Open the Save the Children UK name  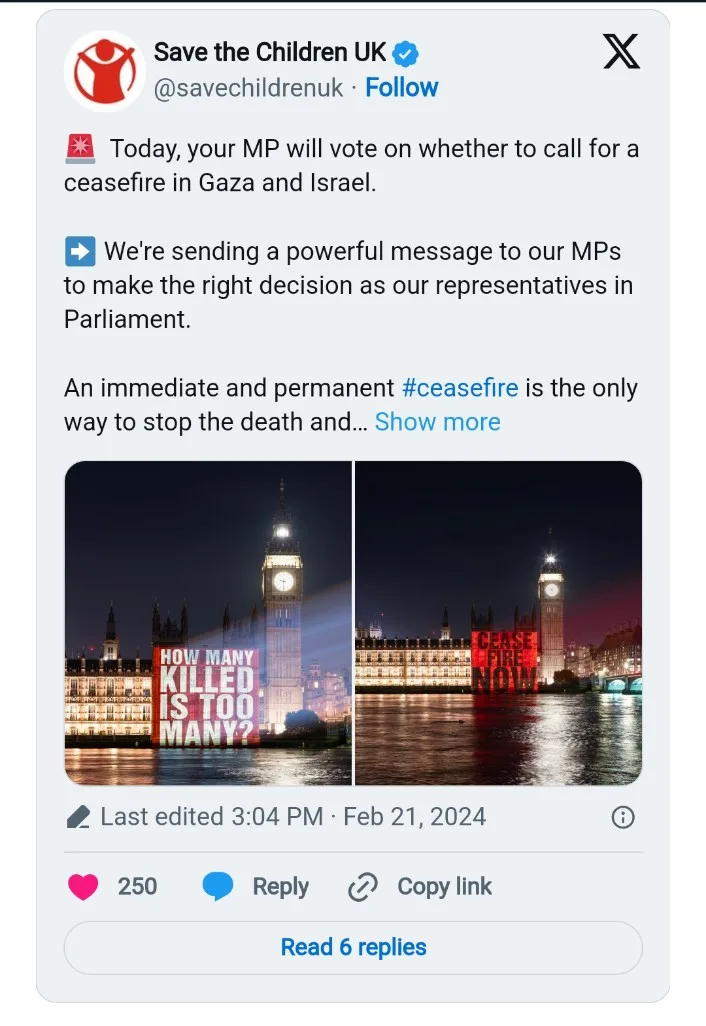pos(270,53)
